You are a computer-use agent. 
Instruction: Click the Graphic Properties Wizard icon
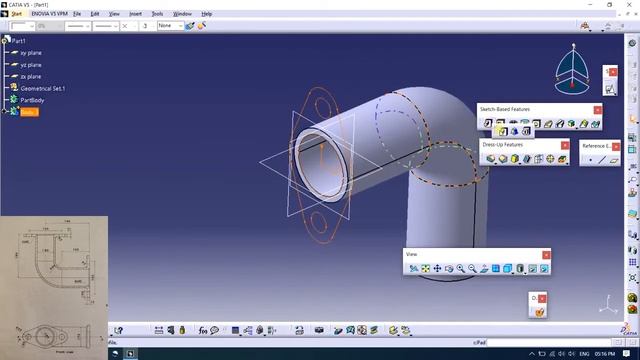point(202,26)
